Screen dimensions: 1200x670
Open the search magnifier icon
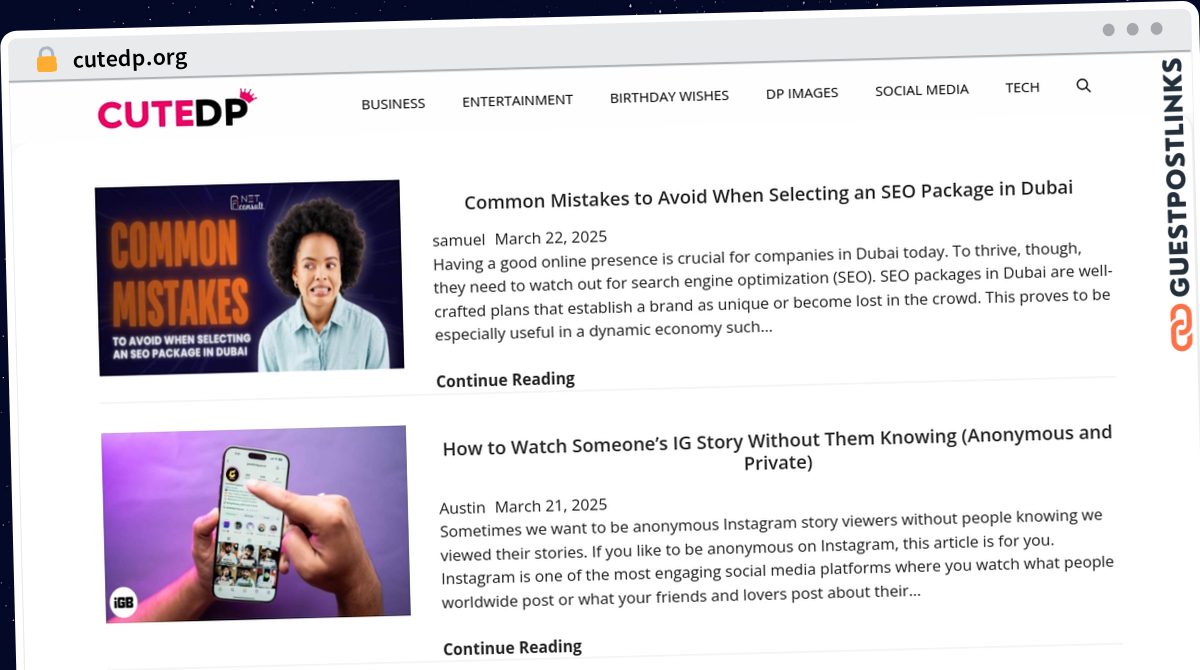point(1083,86)
